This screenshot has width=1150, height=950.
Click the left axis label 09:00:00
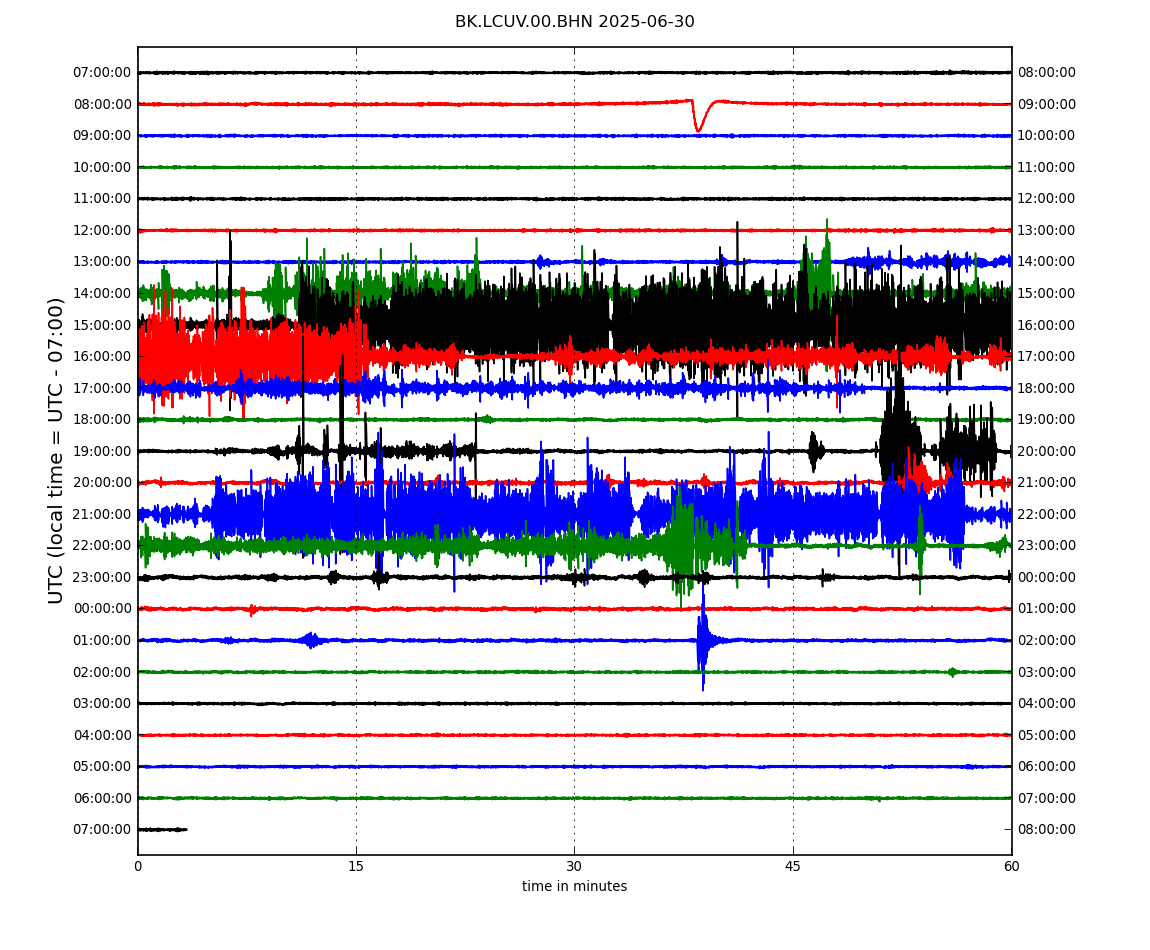click(102, 136)
